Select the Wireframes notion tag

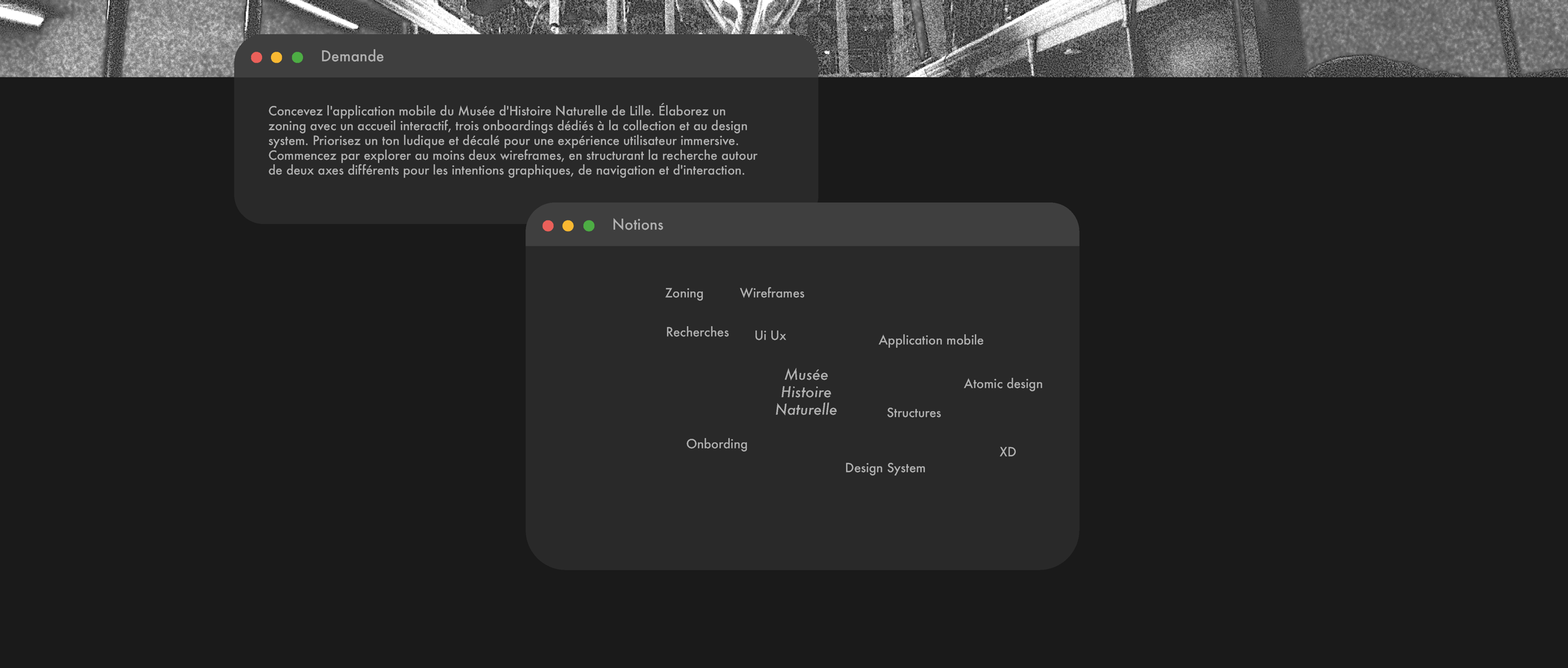(771, 294)
